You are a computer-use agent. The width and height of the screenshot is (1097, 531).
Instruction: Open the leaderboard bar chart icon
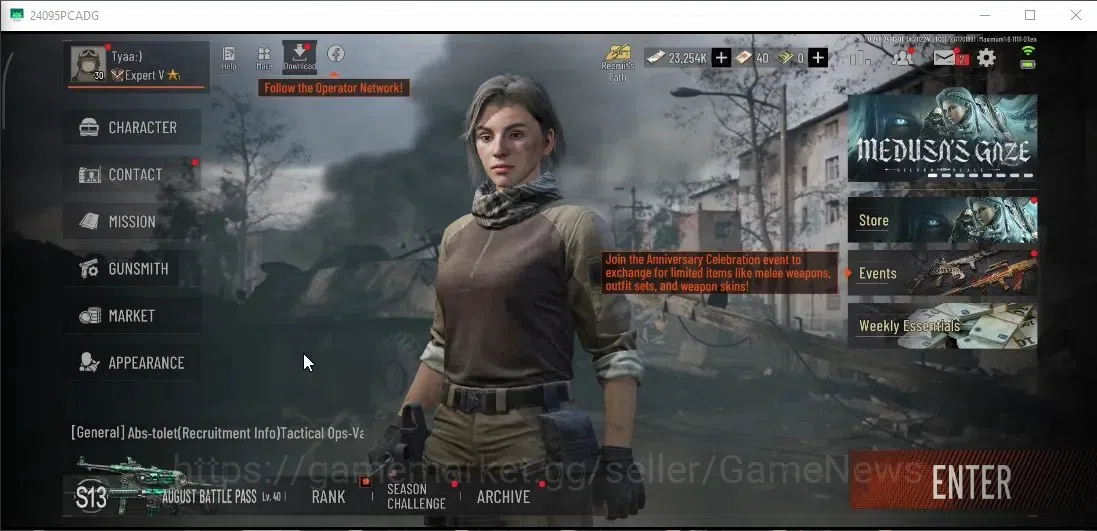(x=861, y=57)
